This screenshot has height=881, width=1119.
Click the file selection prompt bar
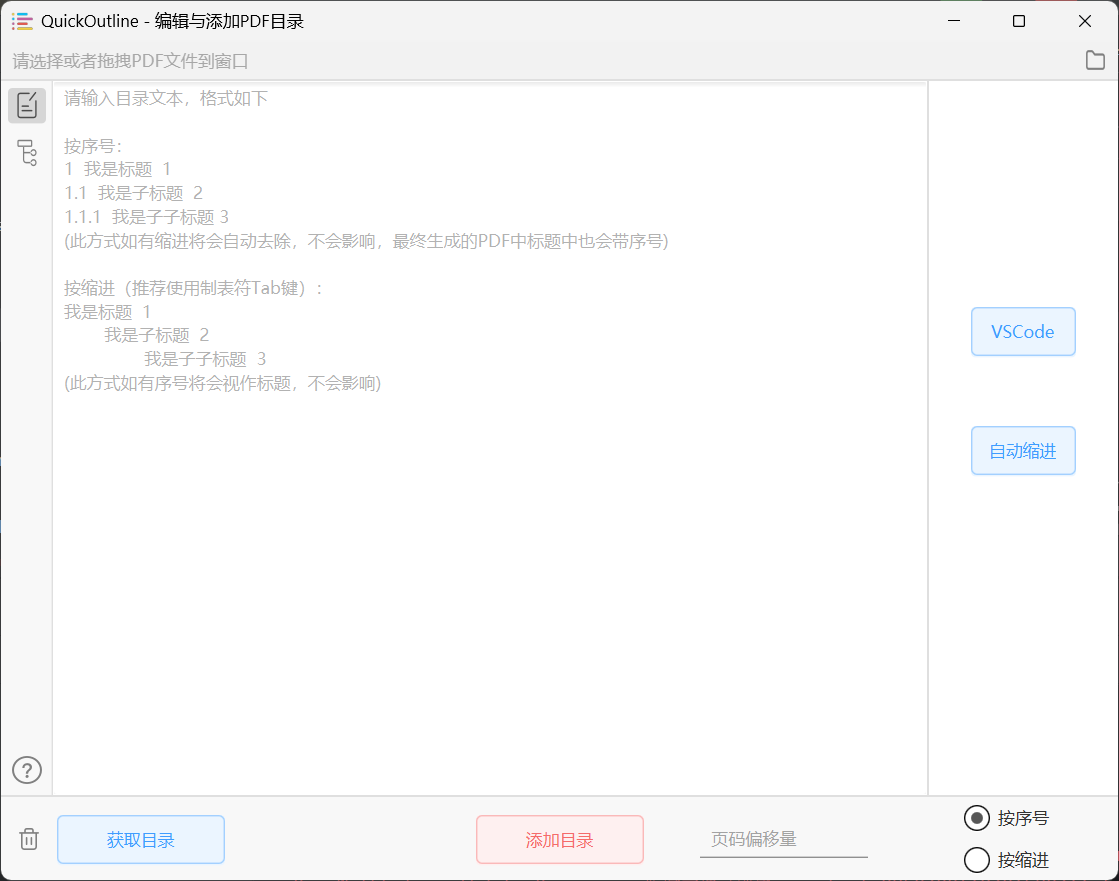400,60
